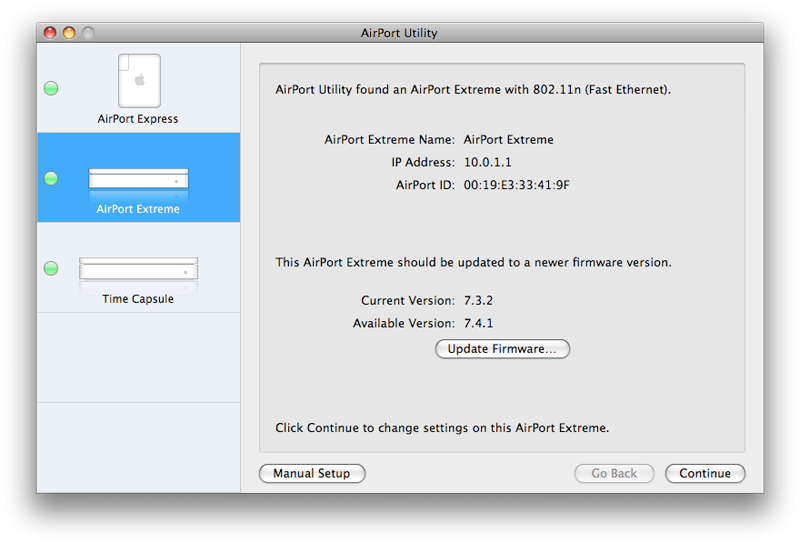Image resolution: width=800 pixels, height=543 pixels.
Task: Click the firmware update notice text
Action: [473, 262]
